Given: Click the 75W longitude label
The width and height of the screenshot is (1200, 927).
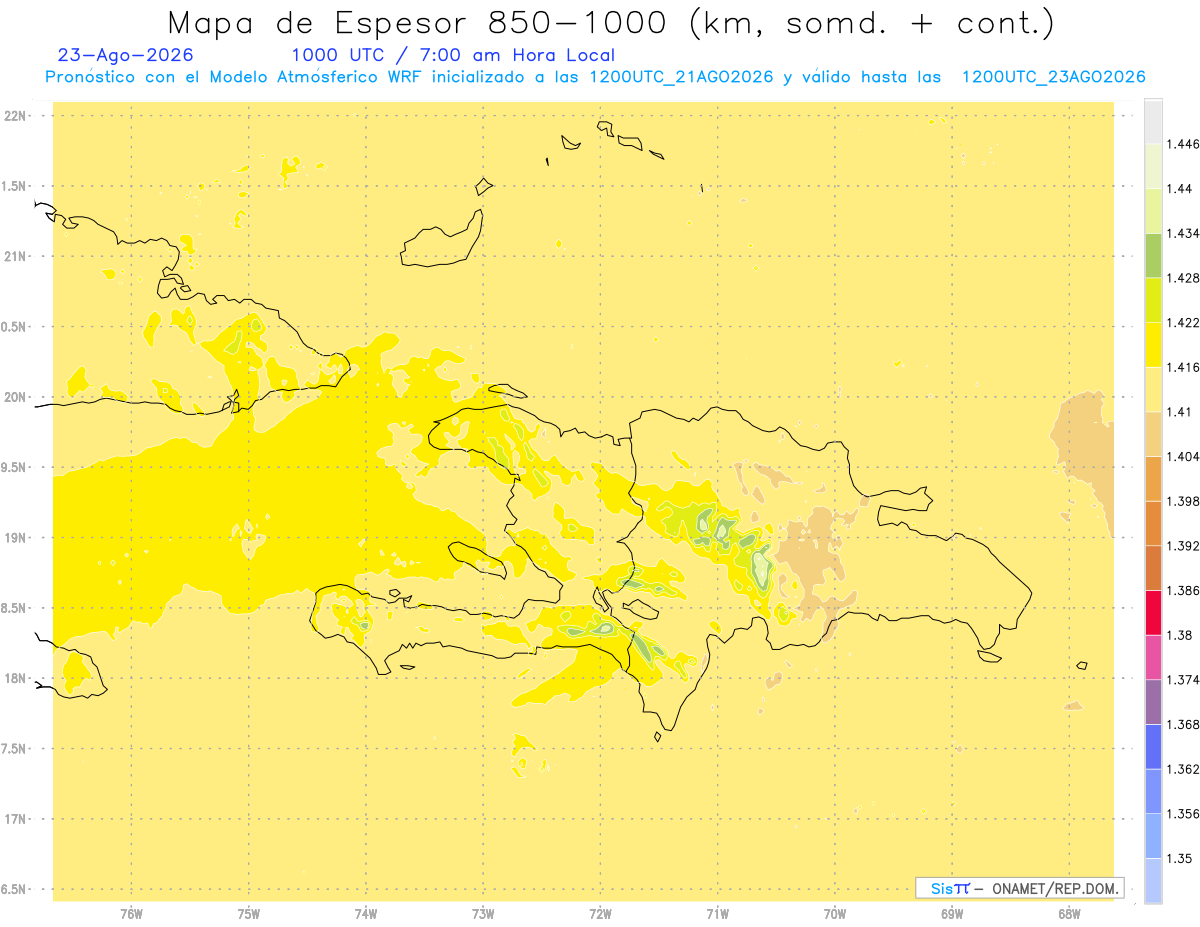Looking at the screenshot, I should click(x=249, y=914).
